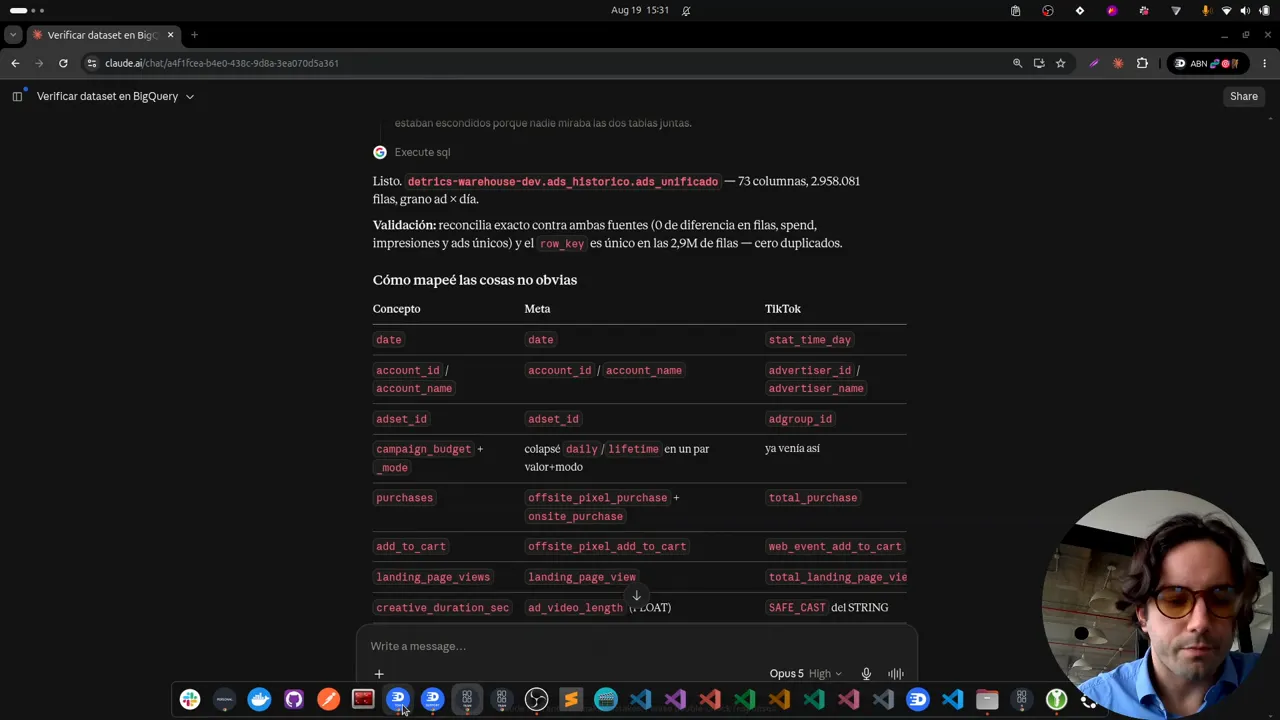Screen dimensions: 1280x720
Task: Click the webcam overlay thumbnail
Action: (x=1157, y=604)
